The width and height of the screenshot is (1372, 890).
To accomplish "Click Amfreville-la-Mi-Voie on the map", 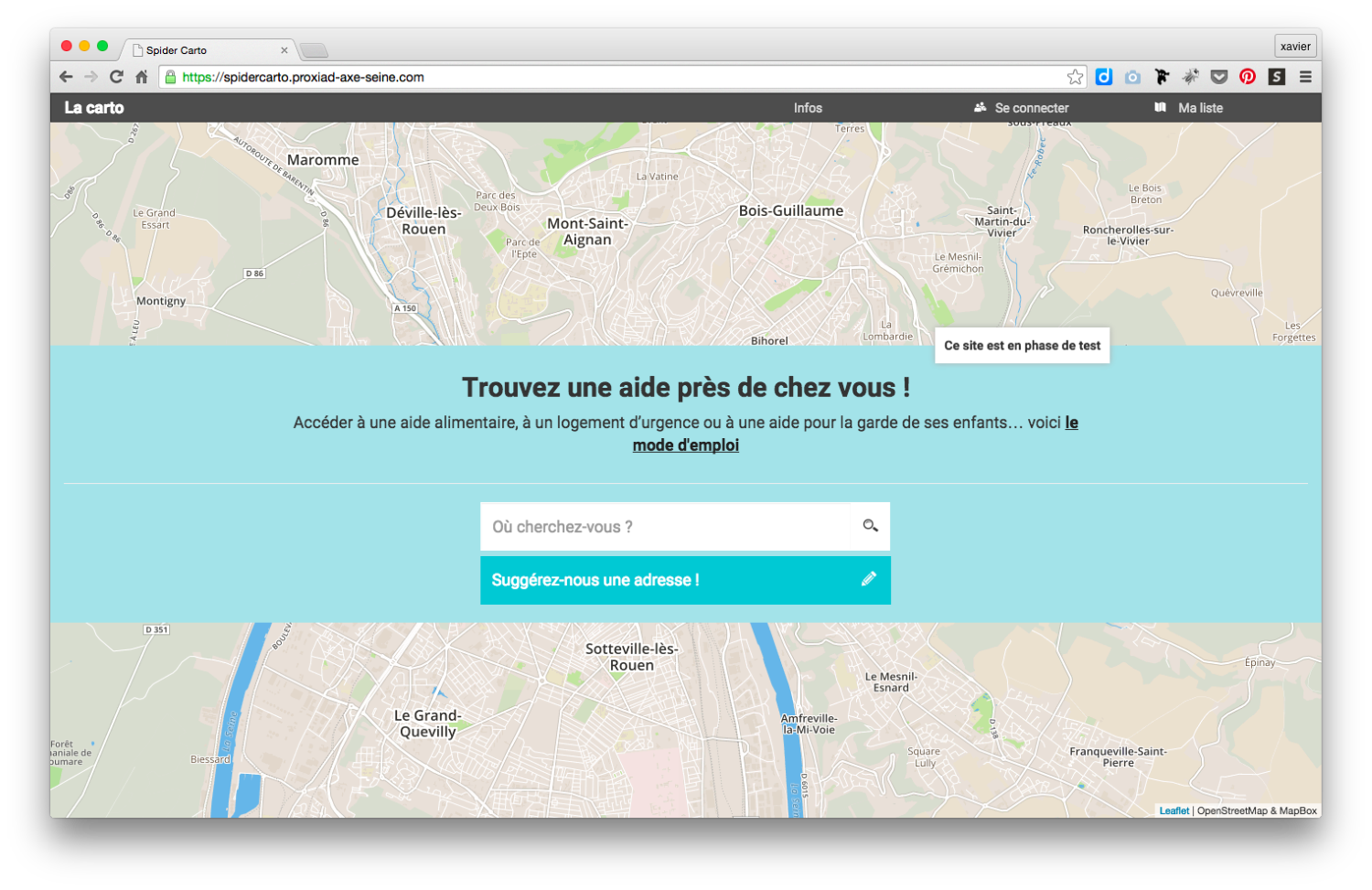I will tap(809, 724).
